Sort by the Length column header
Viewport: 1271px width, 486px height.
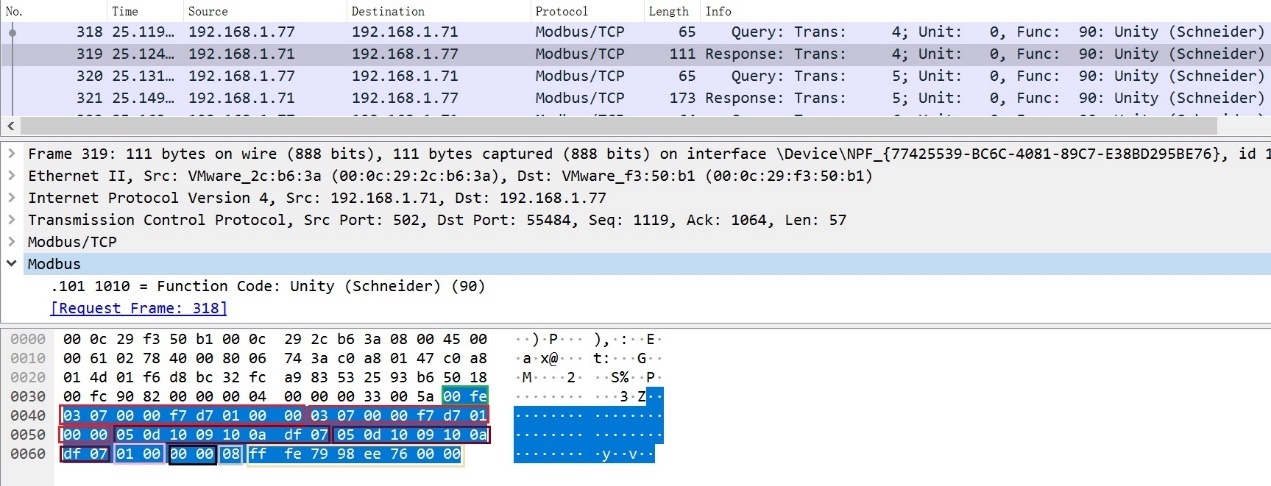670,11
